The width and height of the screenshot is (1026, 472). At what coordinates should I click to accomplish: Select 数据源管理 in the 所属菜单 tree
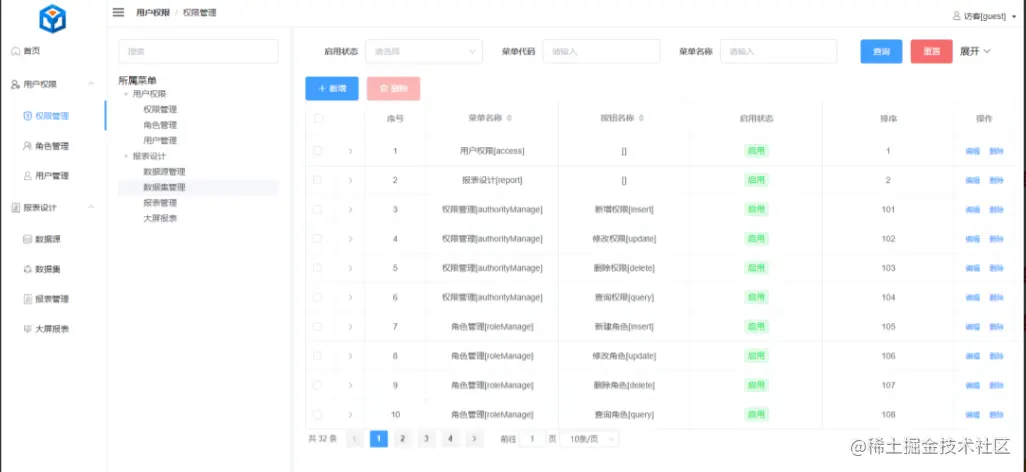click(x=164, y=172)
